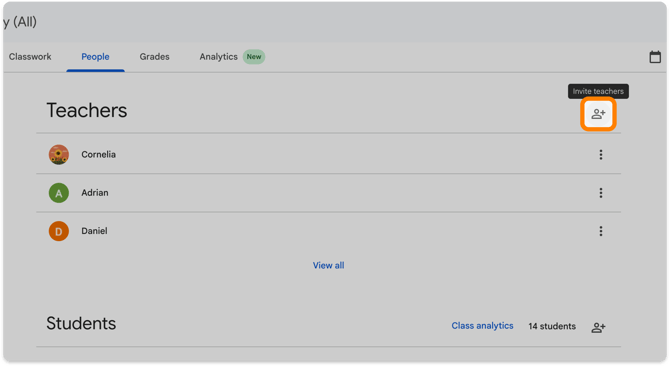670x366 pixels.
Task: Open the Class analytics link
Action: [x=482, y=326]
